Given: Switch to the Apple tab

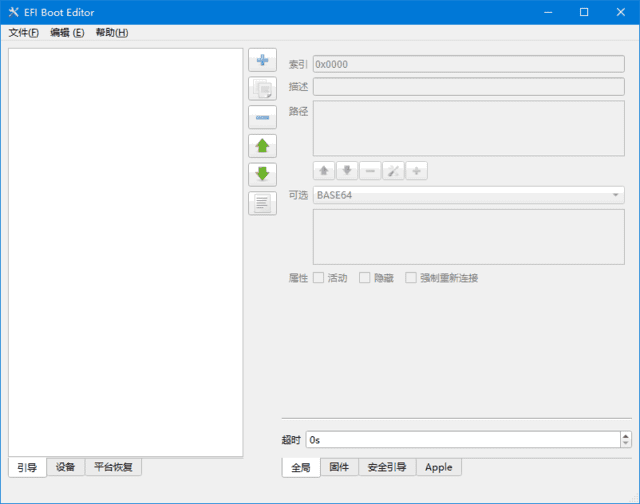Looking at the screenshot, I should pos(439,467).
